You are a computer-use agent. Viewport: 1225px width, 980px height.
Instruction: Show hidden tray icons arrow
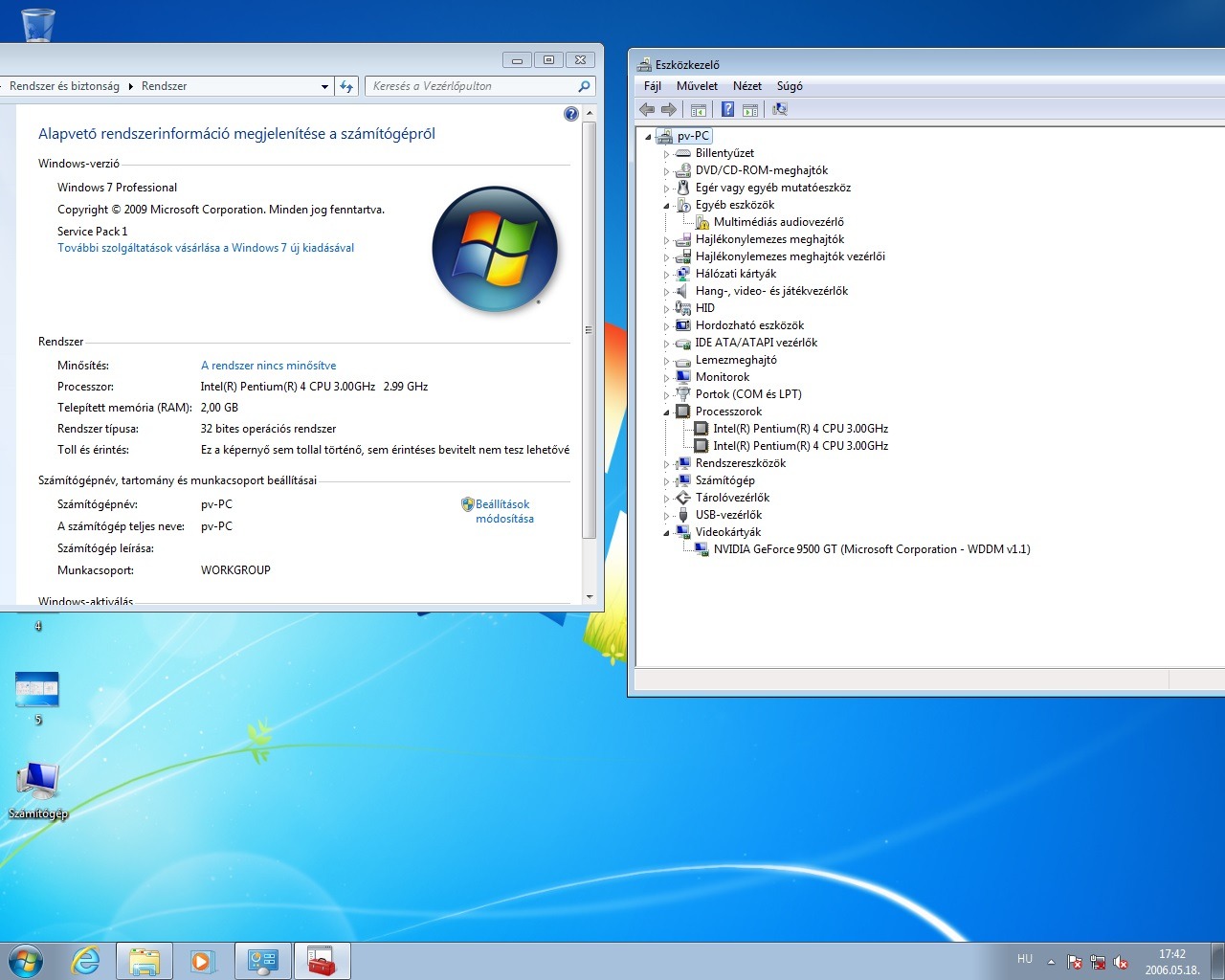1051,961
